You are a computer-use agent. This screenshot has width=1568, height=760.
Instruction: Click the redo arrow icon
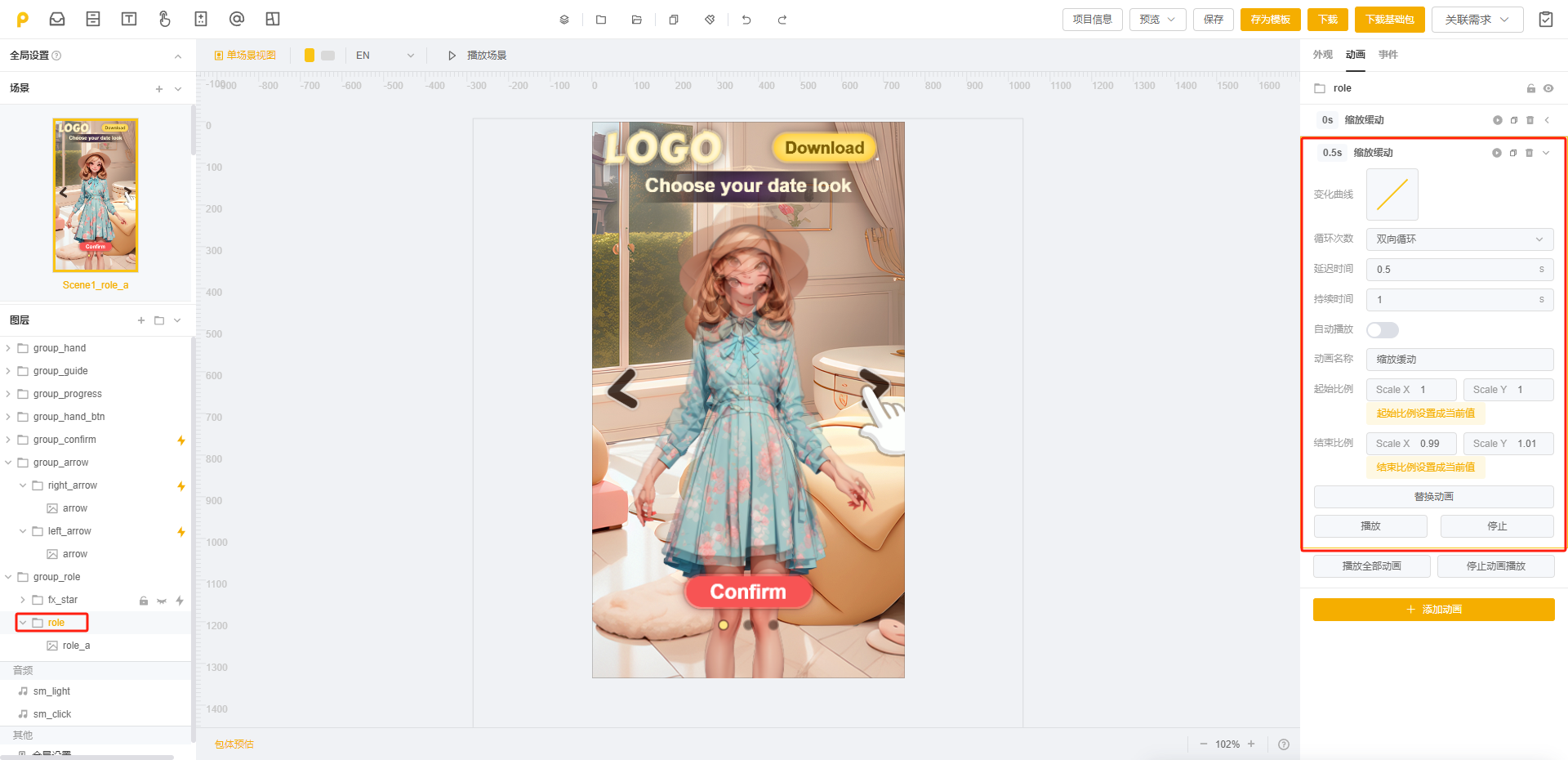pyautogui.click(x=782, y=20)
